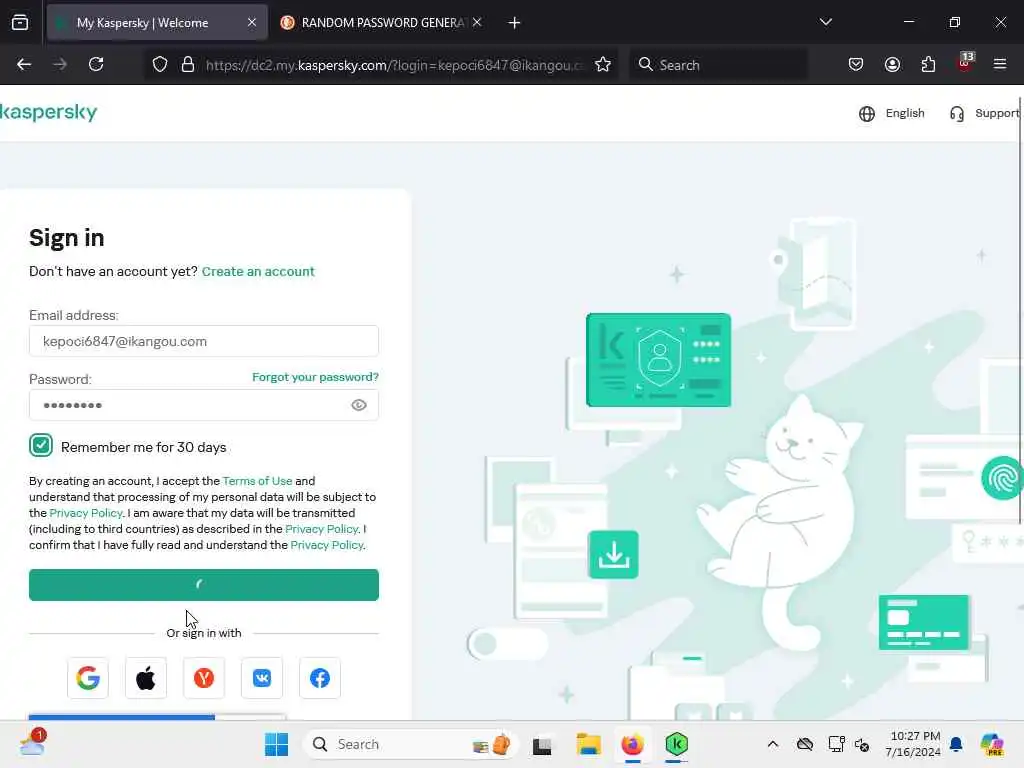Sign in with Facebook
Screen dimensions: 1024x768
[320, 678]
